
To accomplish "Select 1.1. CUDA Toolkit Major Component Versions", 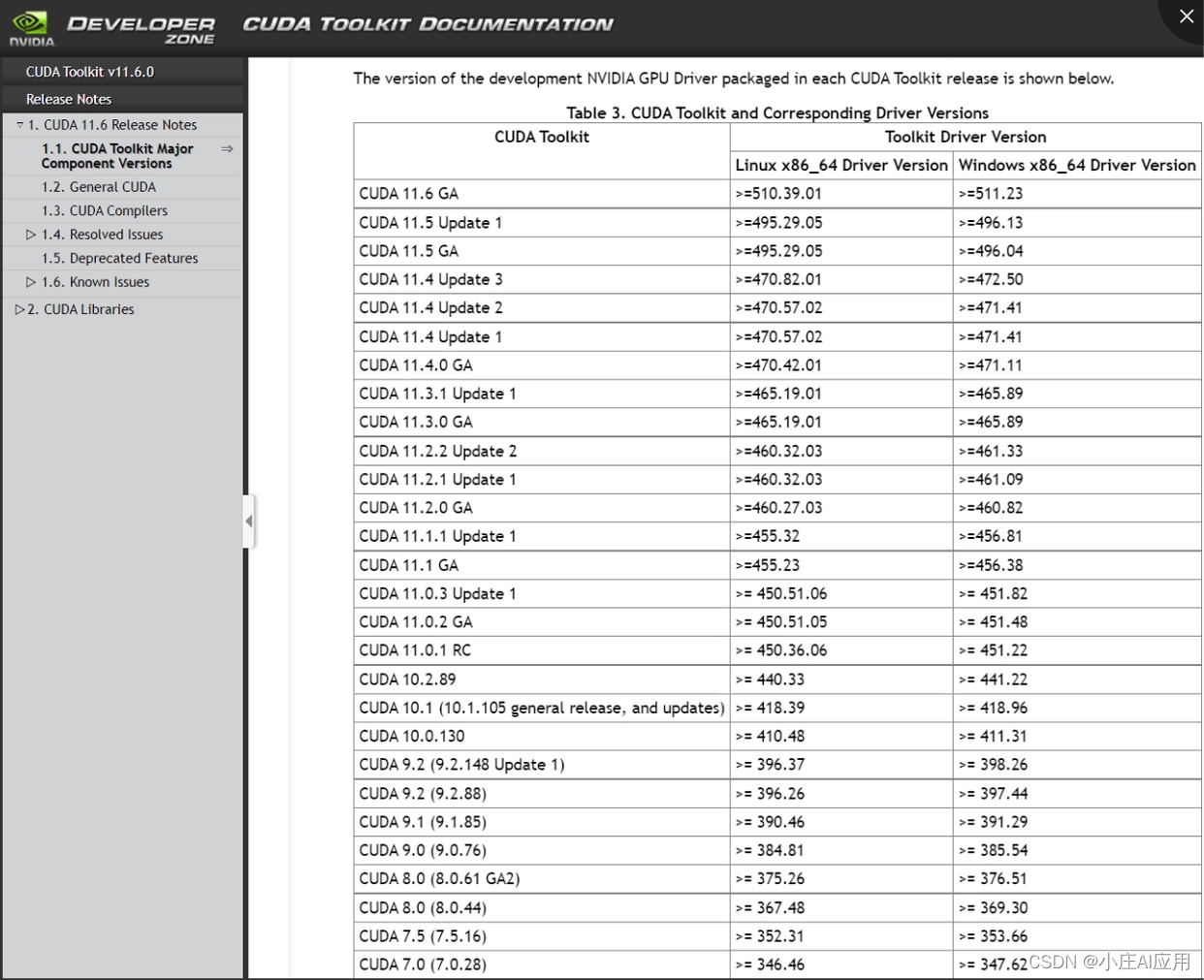I will [x=117, y=156].
